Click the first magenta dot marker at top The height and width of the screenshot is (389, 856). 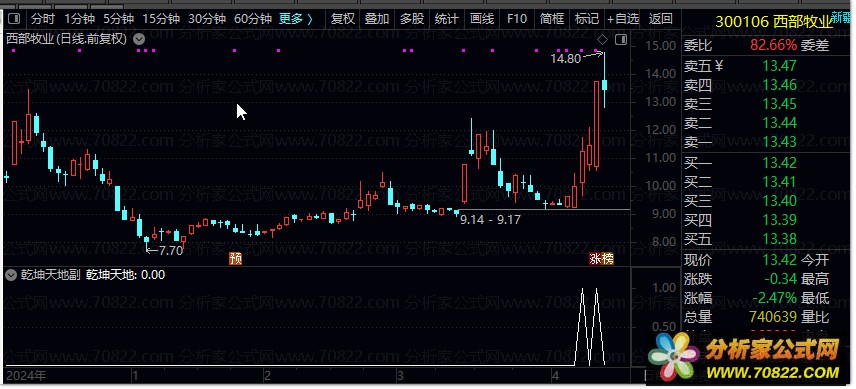(14, 51)
